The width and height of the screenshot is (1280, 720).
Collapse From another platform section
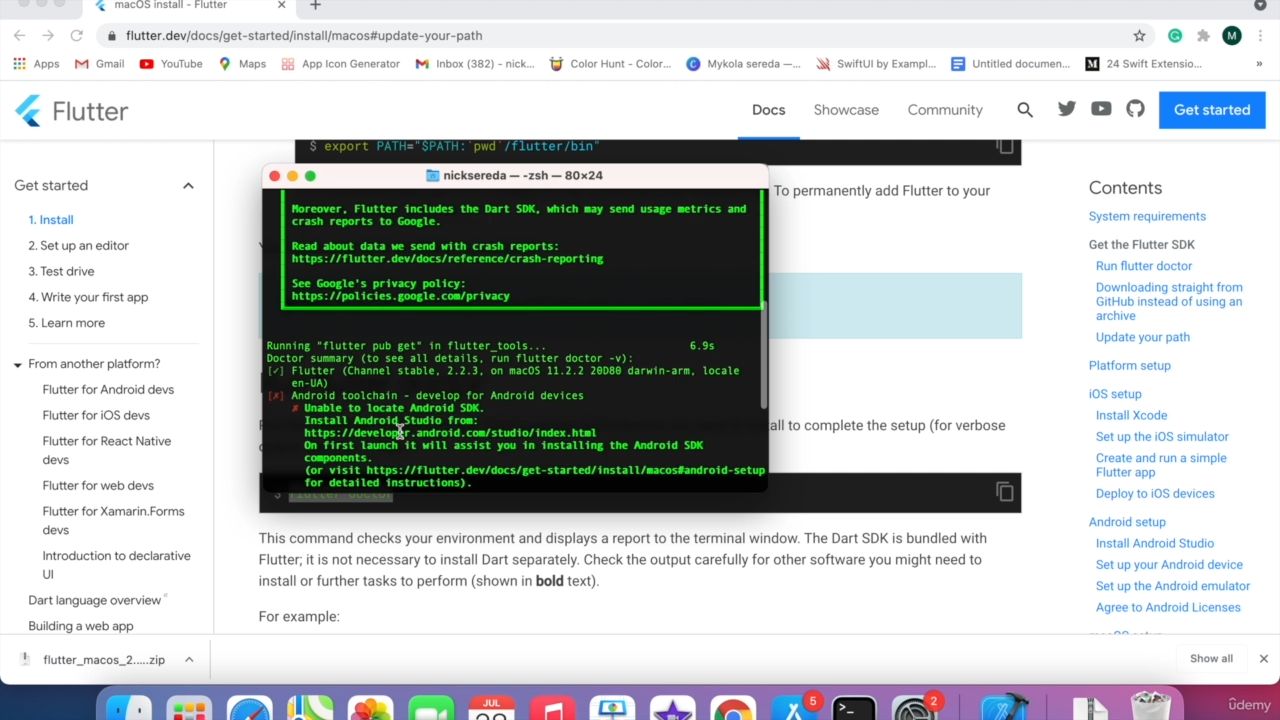[17, 365]
